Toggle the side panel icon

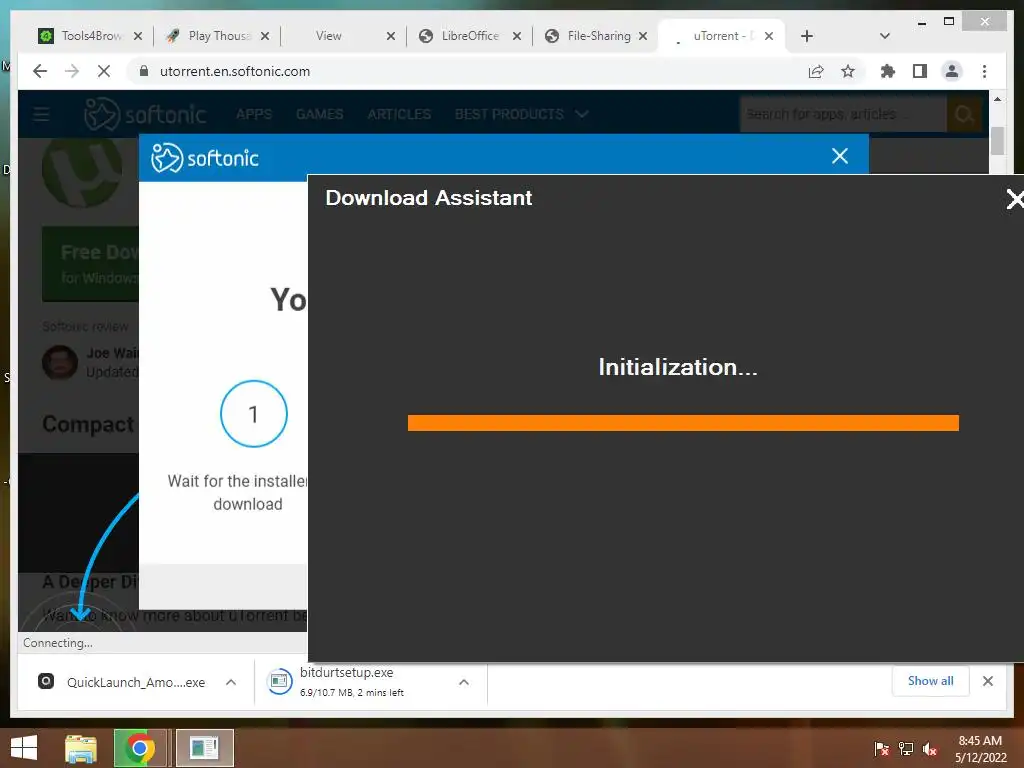[x=920, y=71]
